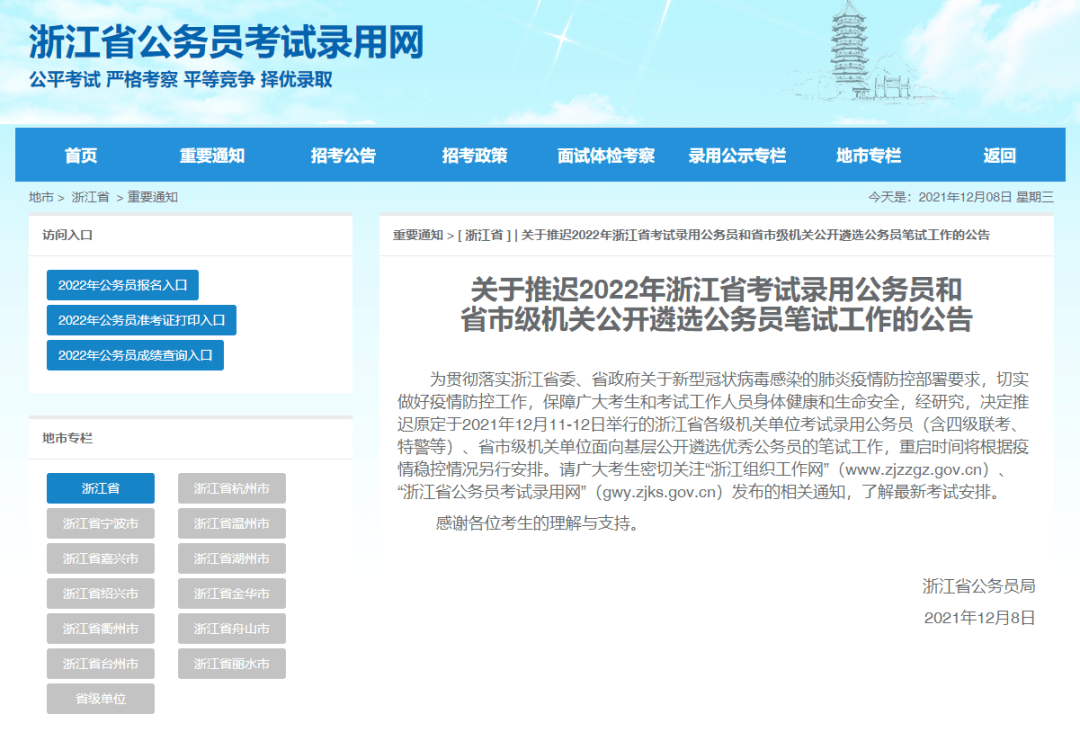The width and height of the screenshot is (1080, 732).
Task: Select 浙江省金华市 region button
Action: (x=231, y=594)
